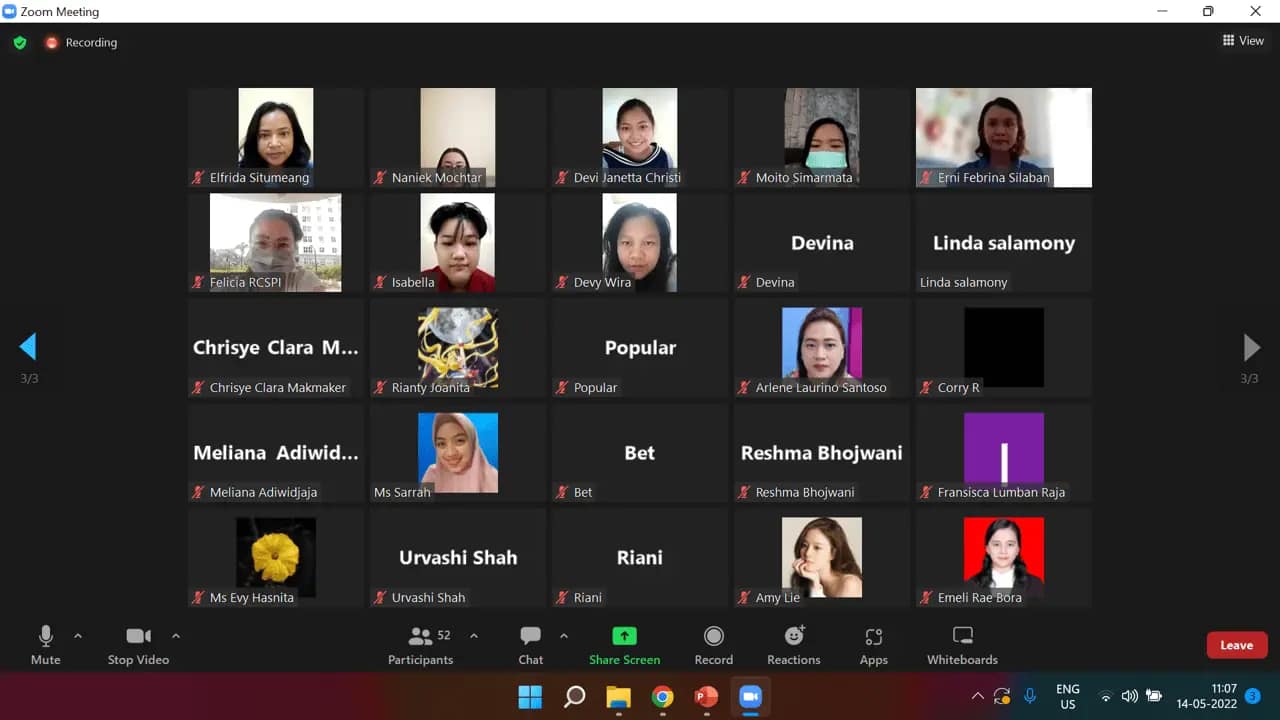This screenshot has height=720, width=1280.
Task: Expand video options arrow beside Stop Video
Action: point(176,636)
